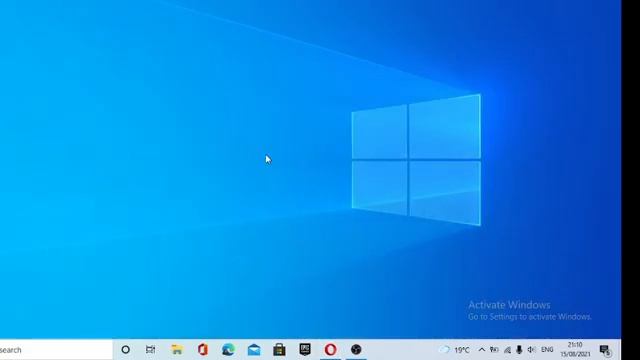Click the battery status tray icon
The width and height of the screenshot is (640, 360).
[494, 350]
